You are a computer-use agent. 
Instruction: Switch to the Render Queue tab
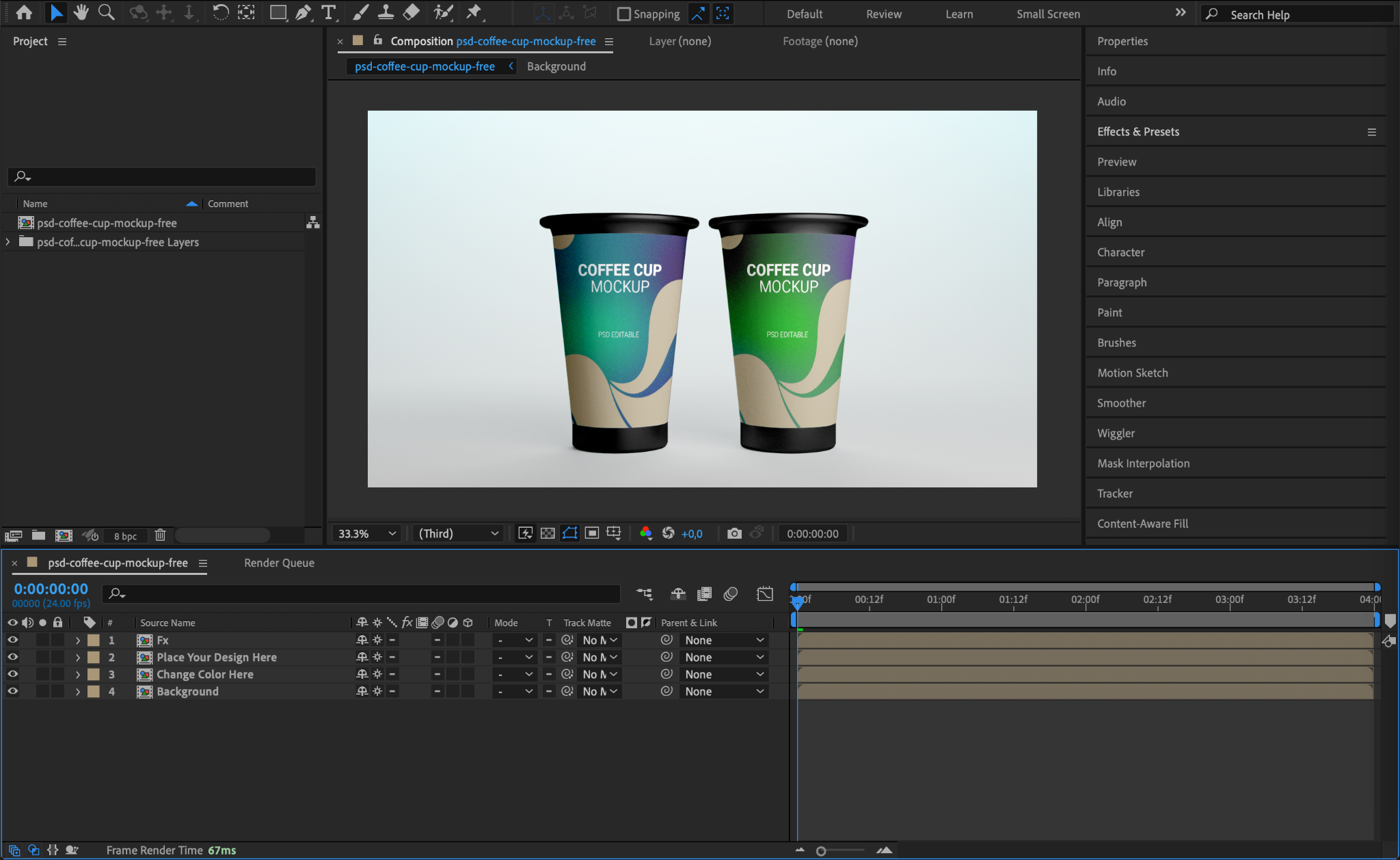(x=279, y=563)
